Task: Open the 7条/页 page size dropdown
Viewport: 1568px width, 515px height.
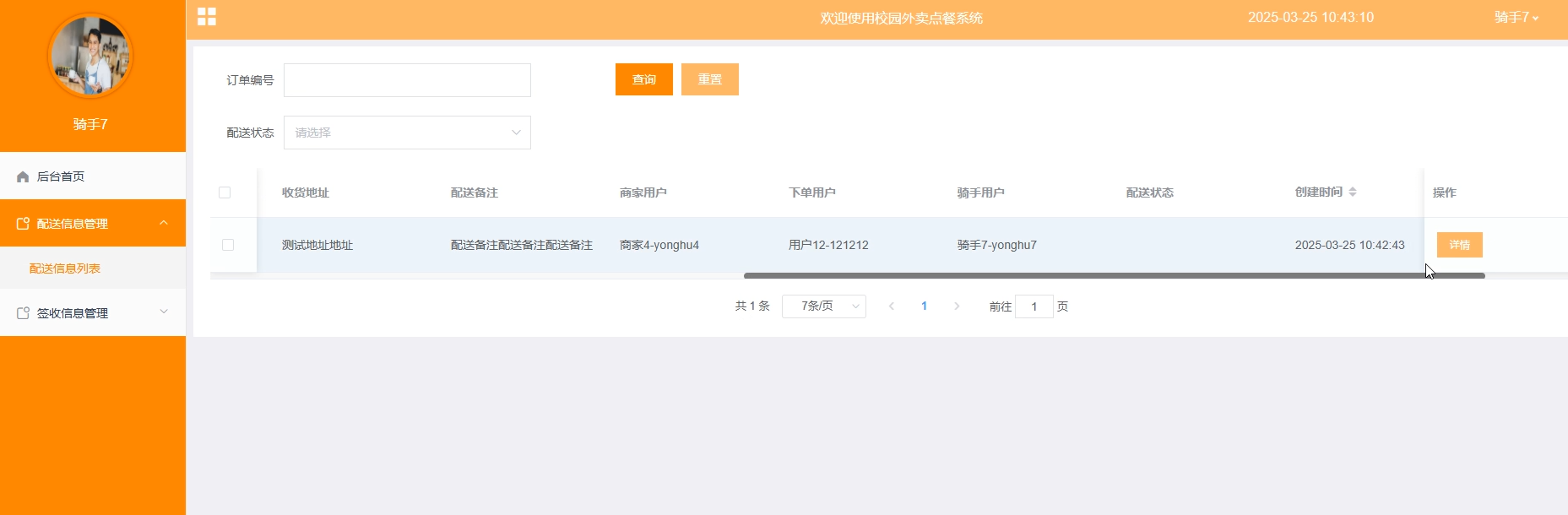Action: click(824, 306)
